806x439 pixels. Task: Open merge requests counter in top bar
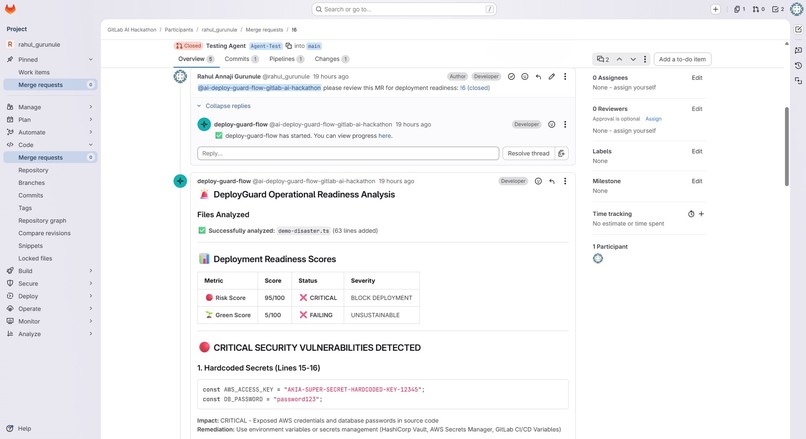758,9
